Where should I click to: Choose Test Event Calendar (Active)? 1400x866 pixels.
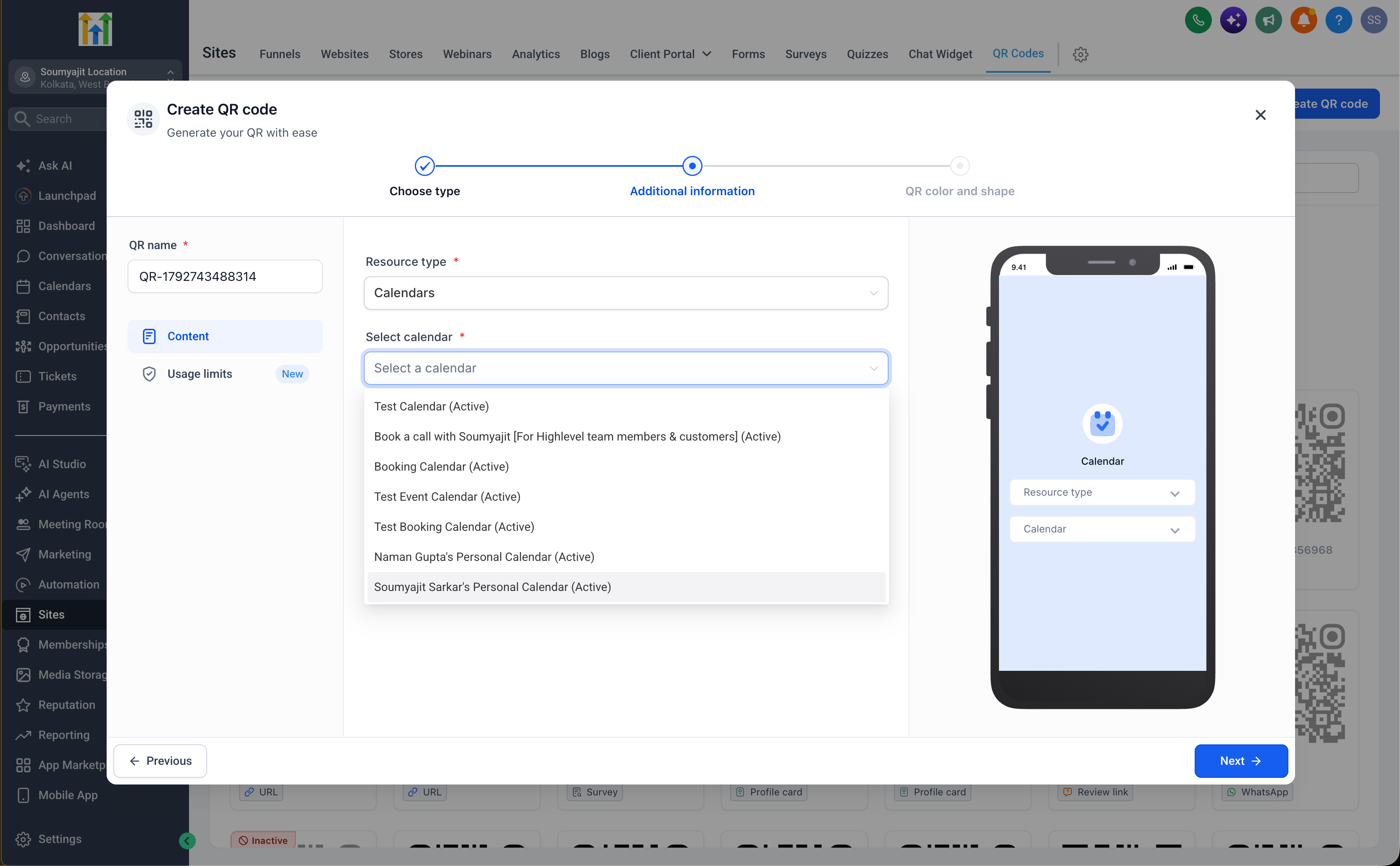pos(626,497)
